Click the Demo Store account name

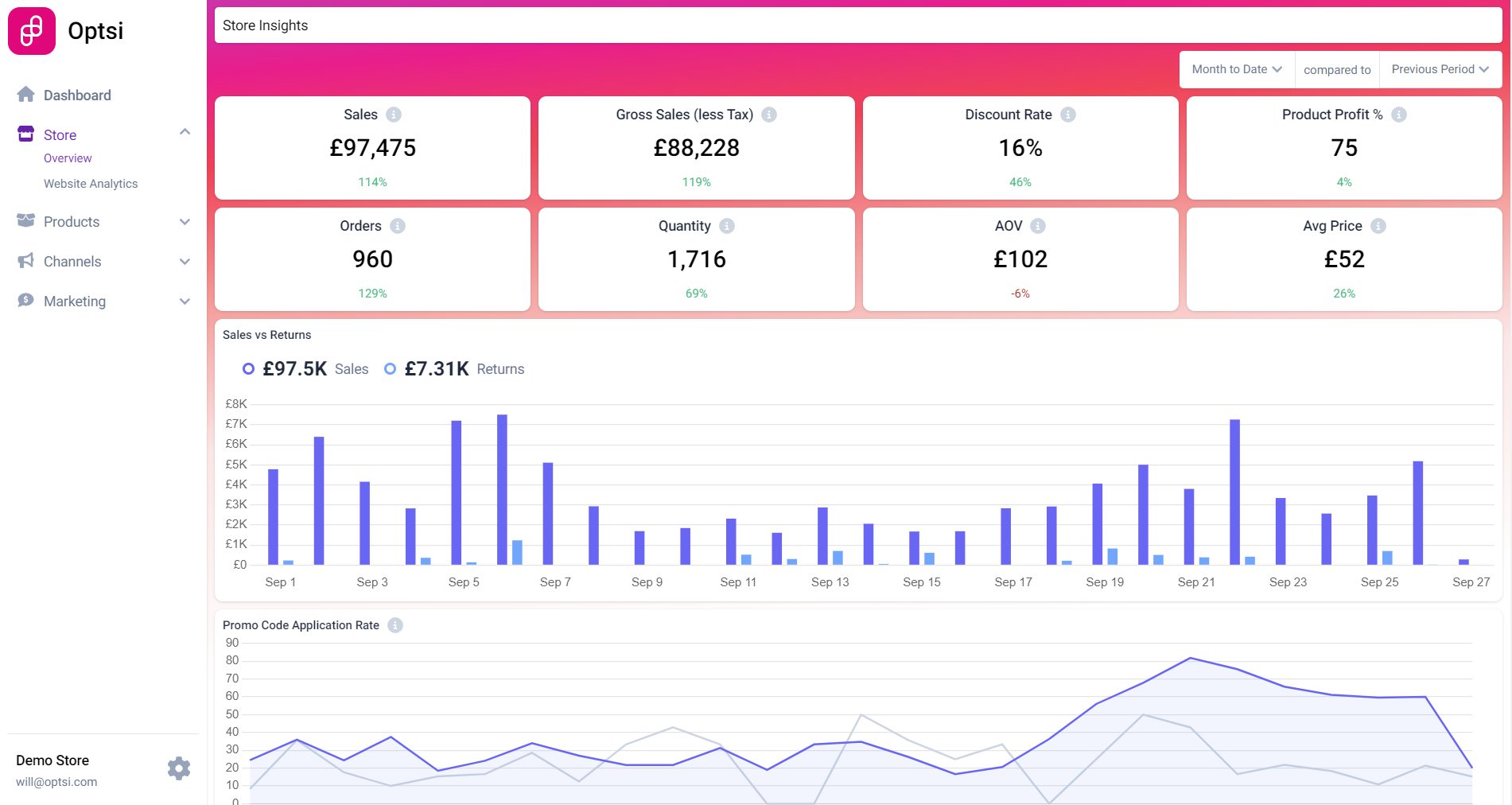52,760
